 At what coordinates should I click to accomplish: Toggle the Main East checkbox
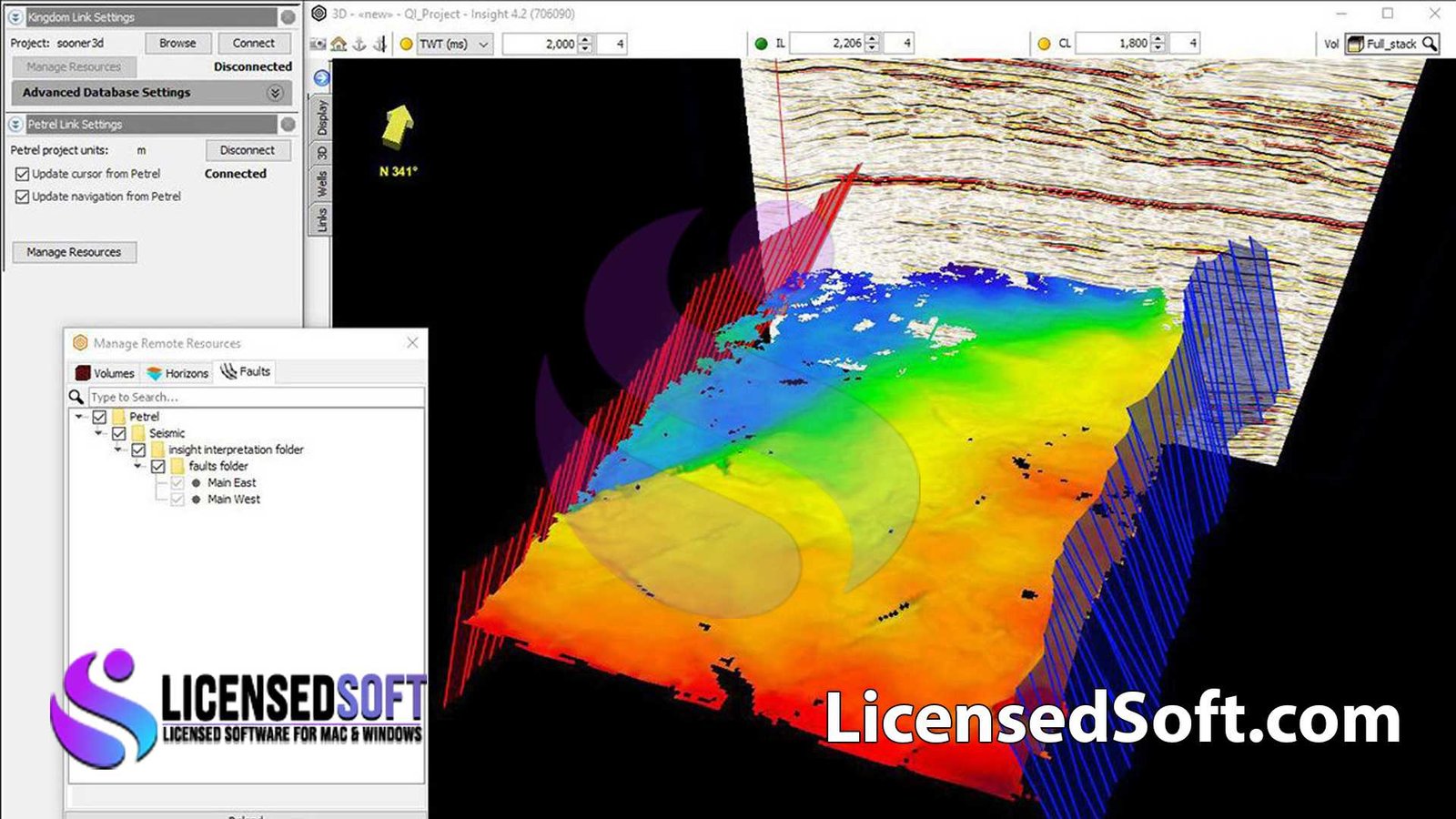(x=177, y=483)
